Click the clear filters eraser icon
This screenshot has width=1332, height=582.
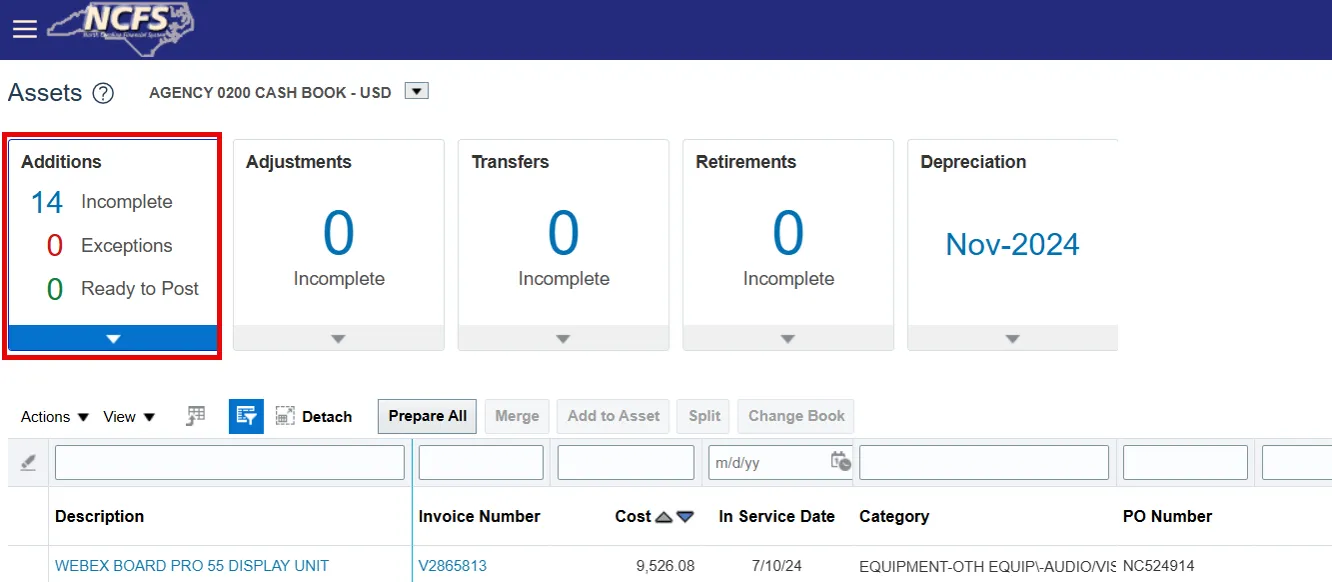(x=28, y=463)
